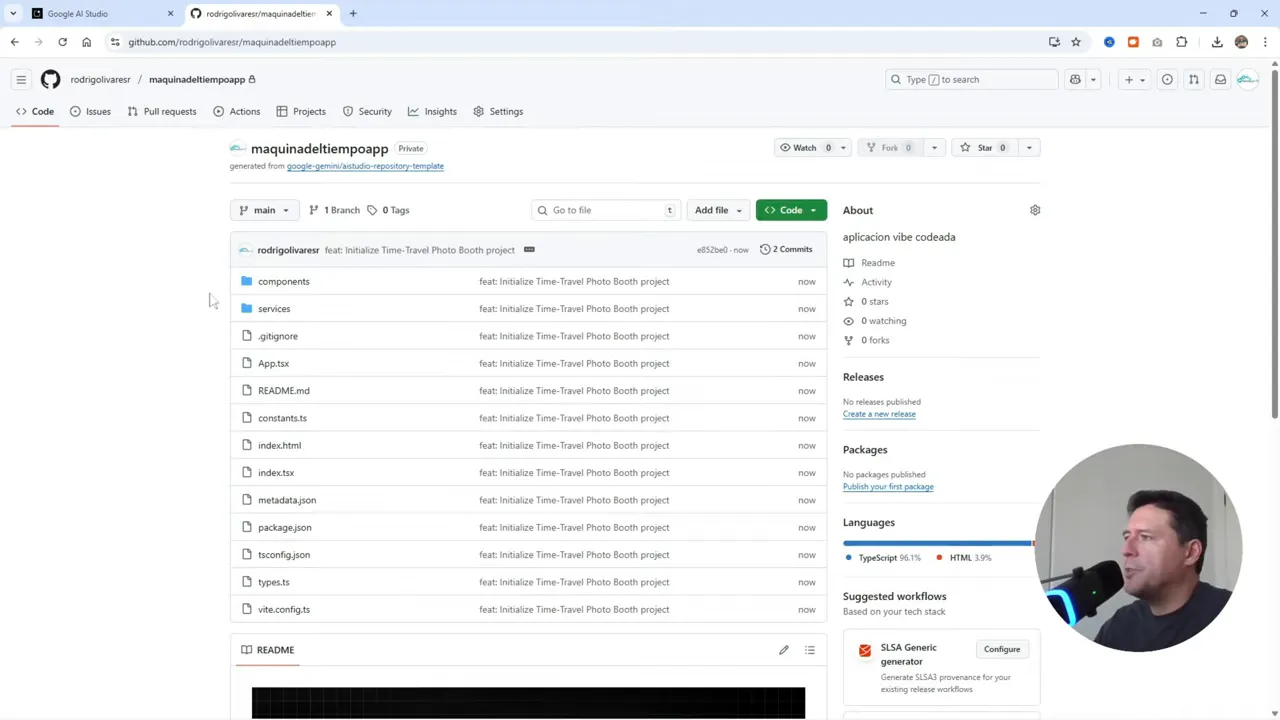Open notifications from the bell icon
The image size is (1280, 720).
point(1220,79)
